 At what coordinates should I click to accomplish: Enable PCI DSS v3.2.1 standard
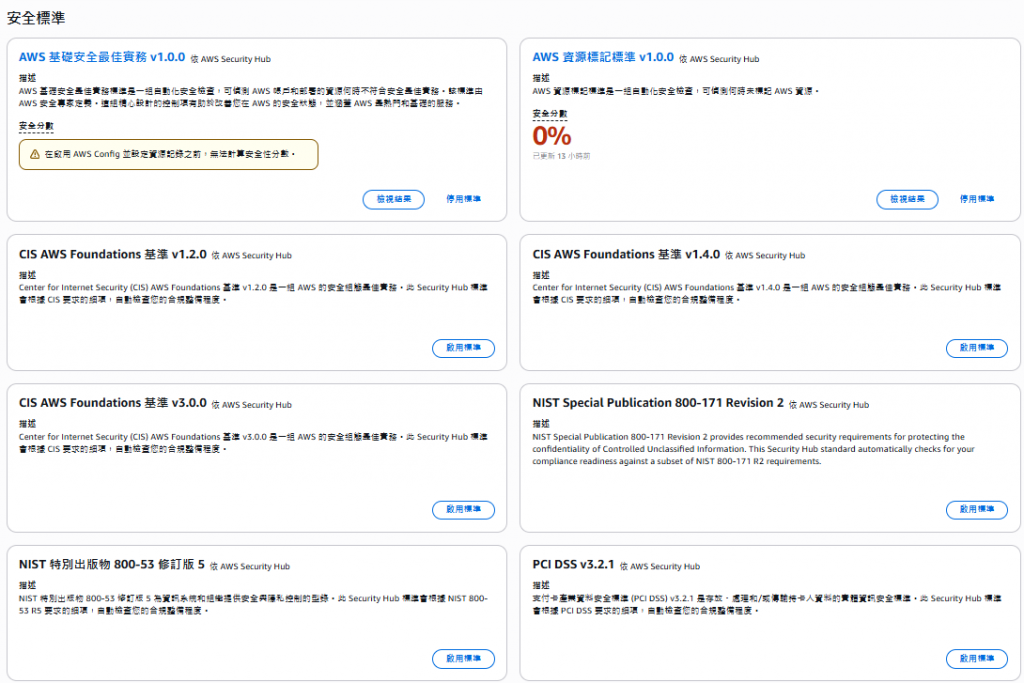click(x=977, y=659)
